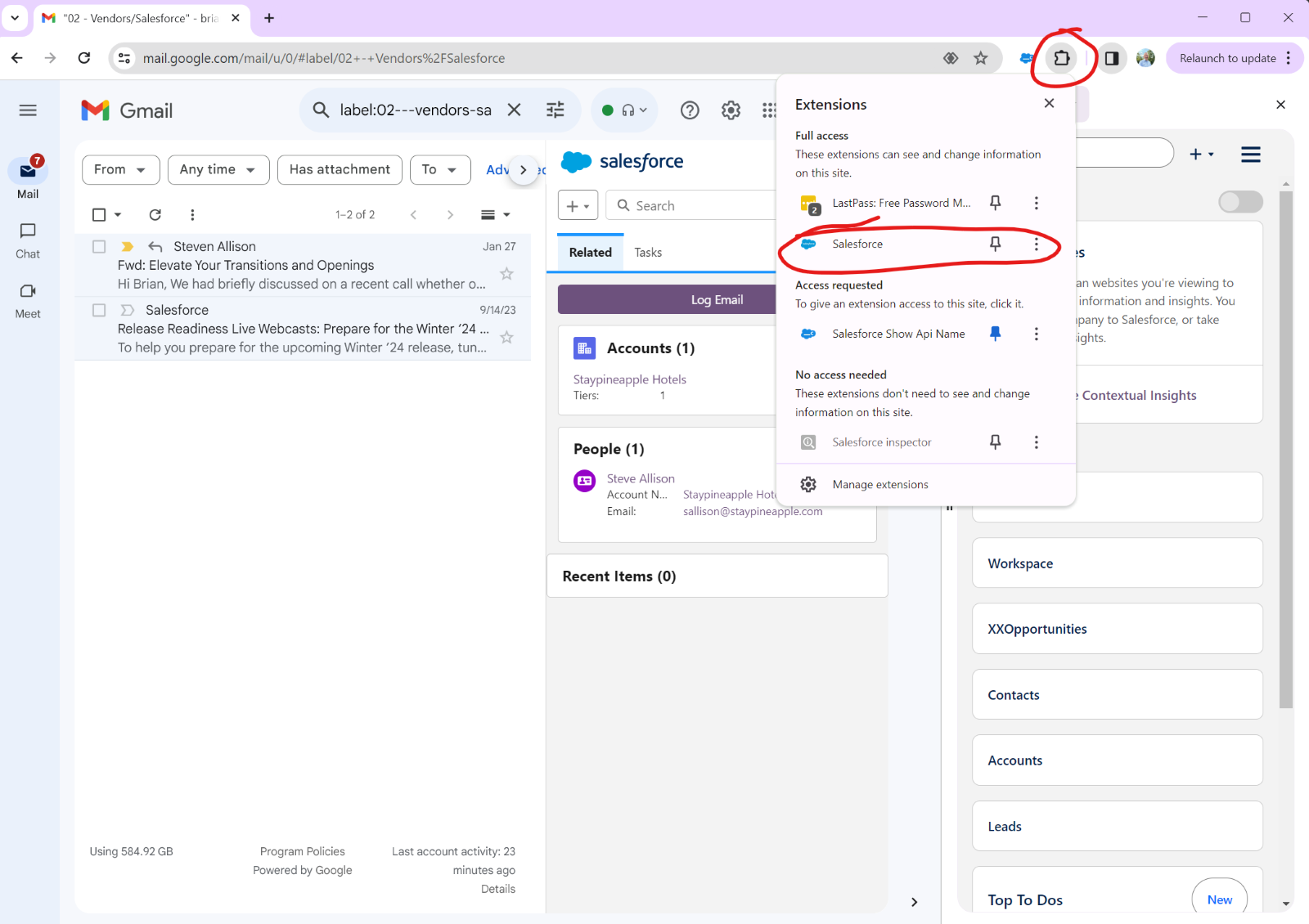Show Gmail search options sliders
The height and width of the screenshot is (924, 1309).
point(556,110)
